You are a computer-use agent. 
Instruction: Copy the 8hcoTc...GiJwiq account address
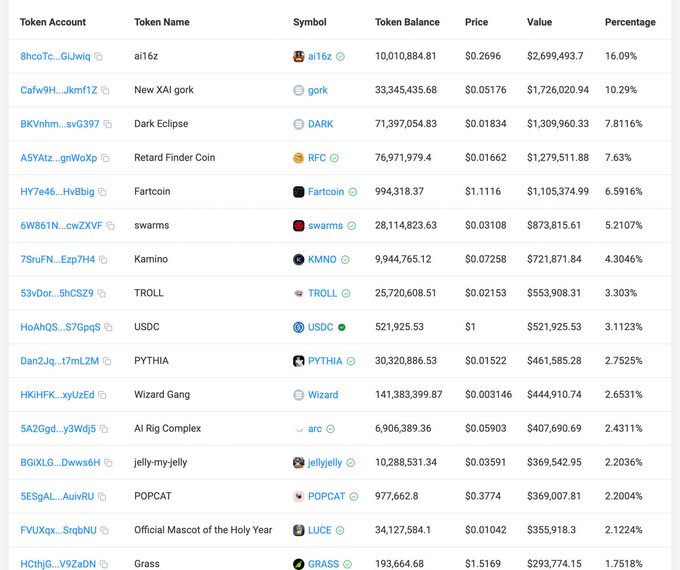pos(99,57)
